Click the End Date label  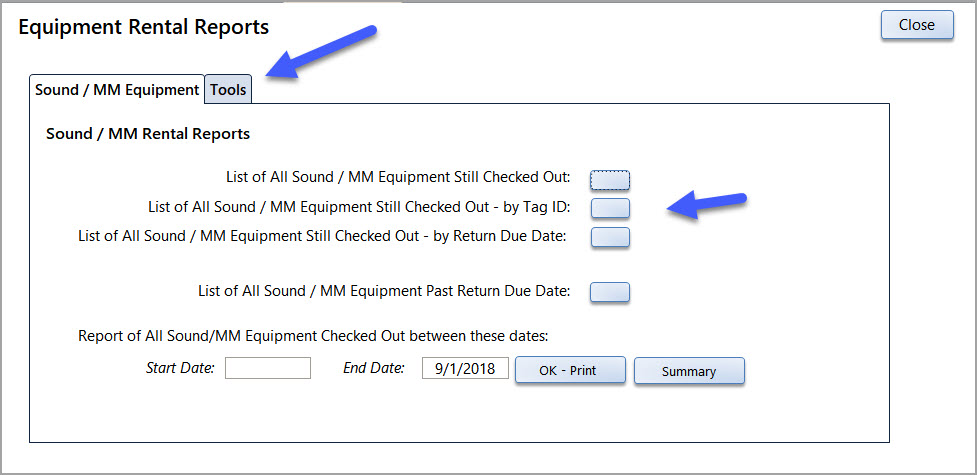click(374, 368)
